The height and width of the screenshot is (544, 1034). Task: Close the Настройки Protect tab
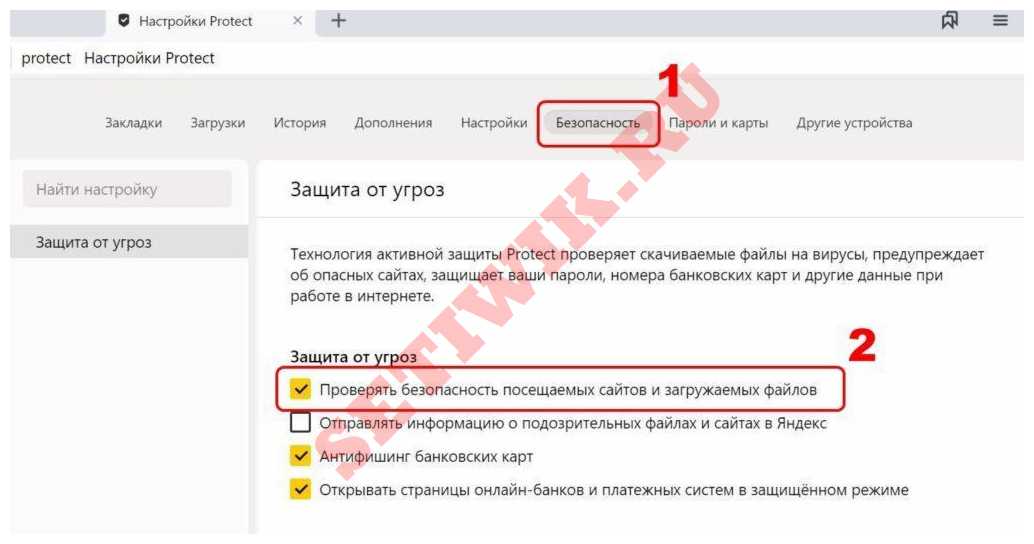pos(298,21)
